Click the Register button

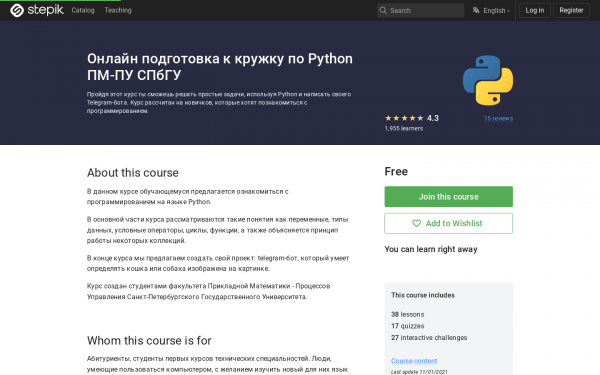click(x=571, y=10)
